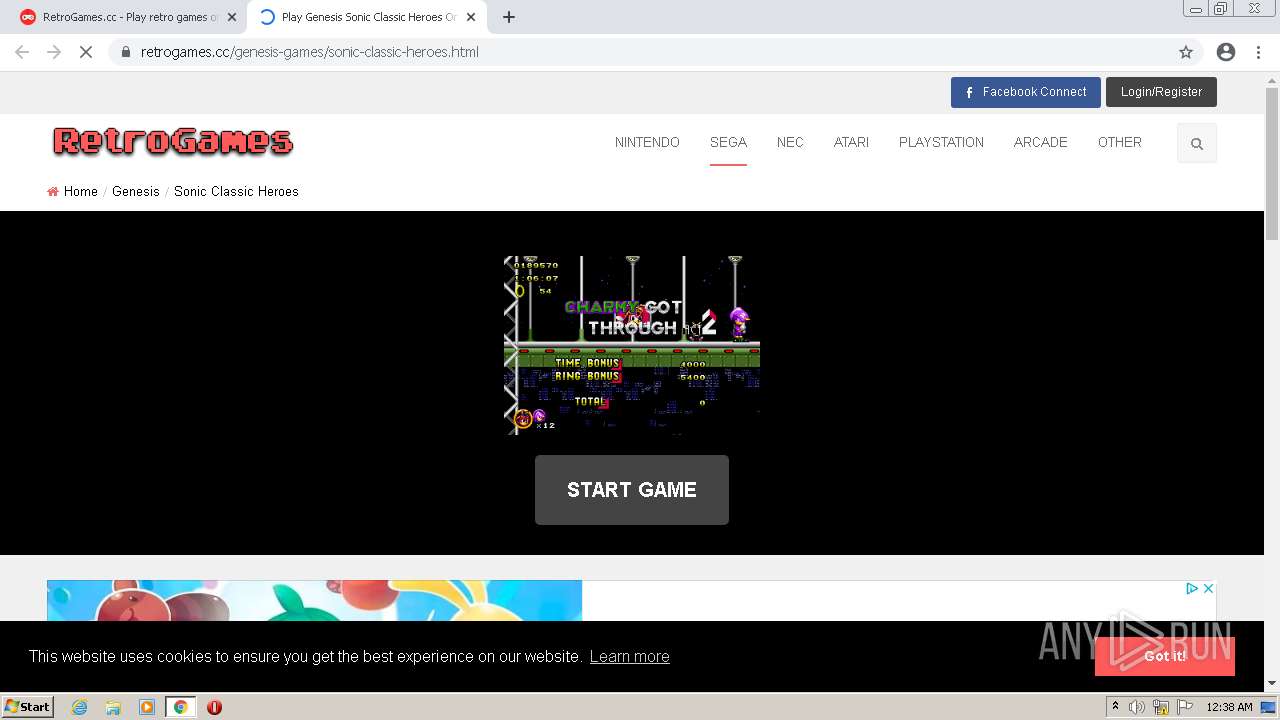Click the ad banner image

tap(314, 600)
